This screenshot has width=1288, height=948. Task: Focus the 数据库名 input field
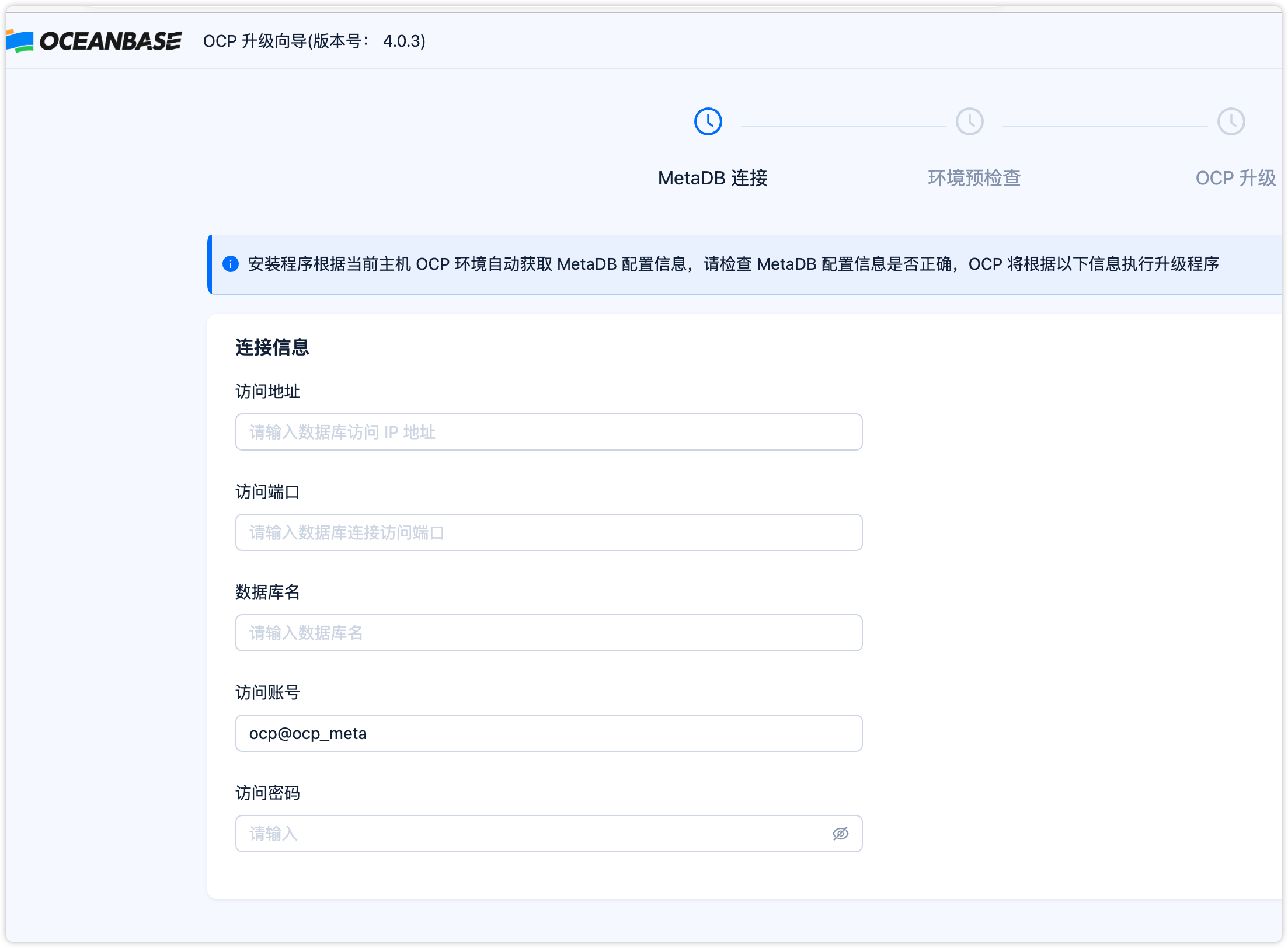549,633
